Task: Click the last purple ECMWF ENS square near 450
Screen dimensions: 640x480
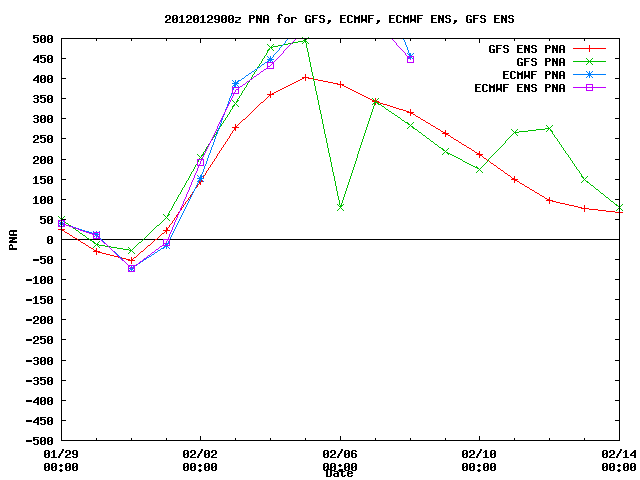Action: click(x=411, y=60)
